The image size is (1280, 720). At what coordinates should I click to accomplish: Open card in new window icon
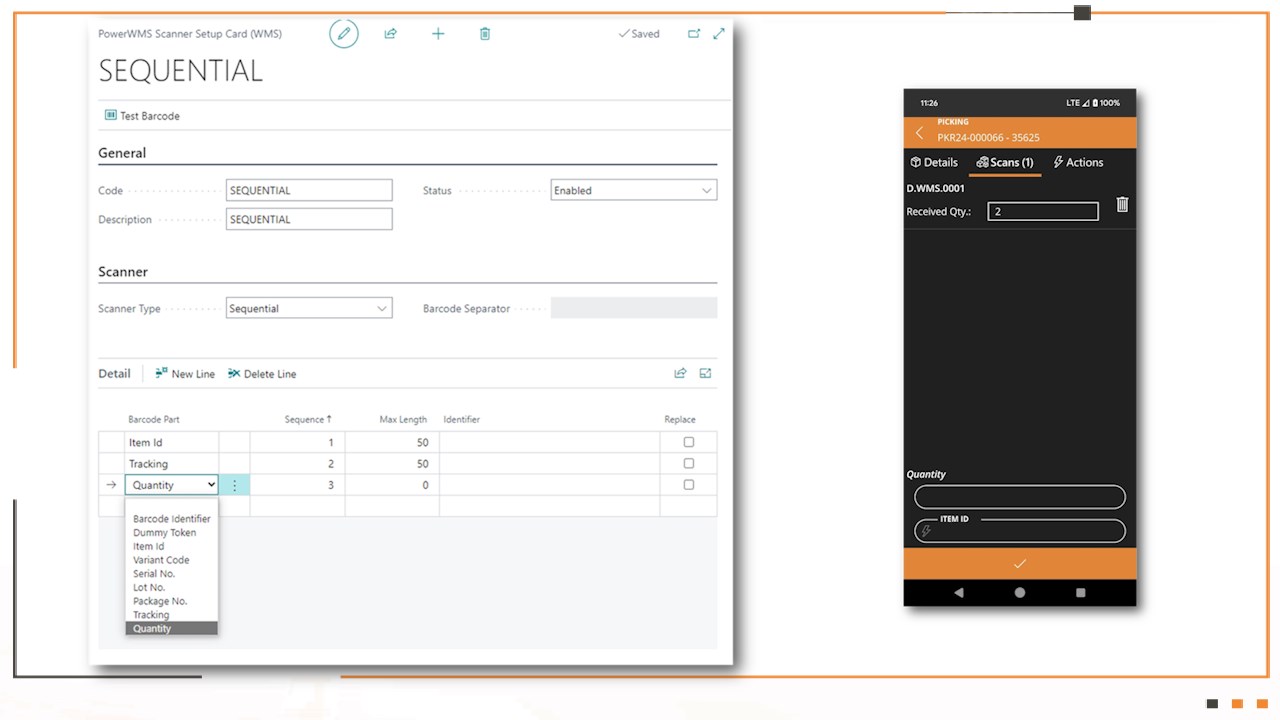point(694,34)
